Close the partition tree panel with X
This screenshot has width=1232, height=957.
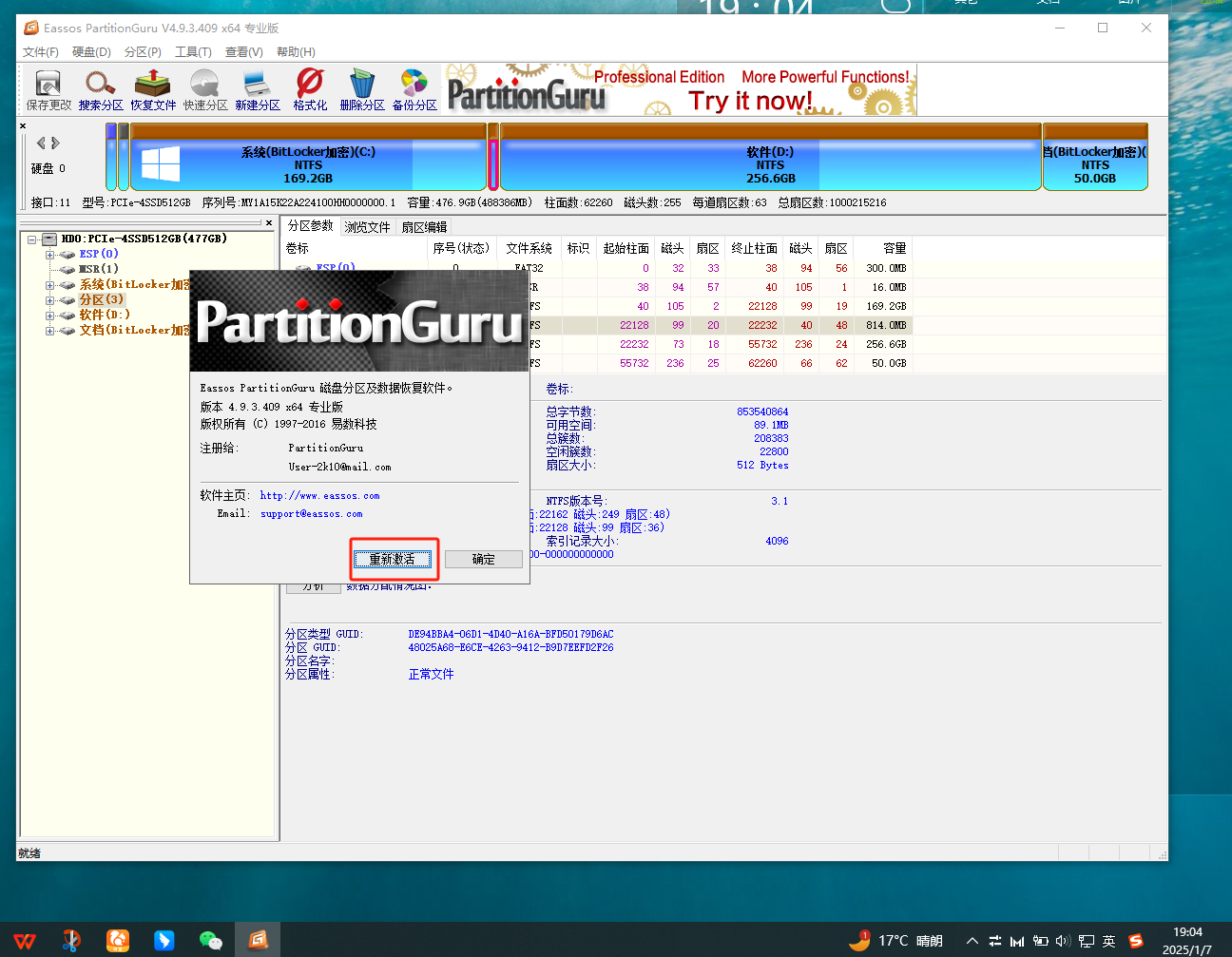pos(269,223)
